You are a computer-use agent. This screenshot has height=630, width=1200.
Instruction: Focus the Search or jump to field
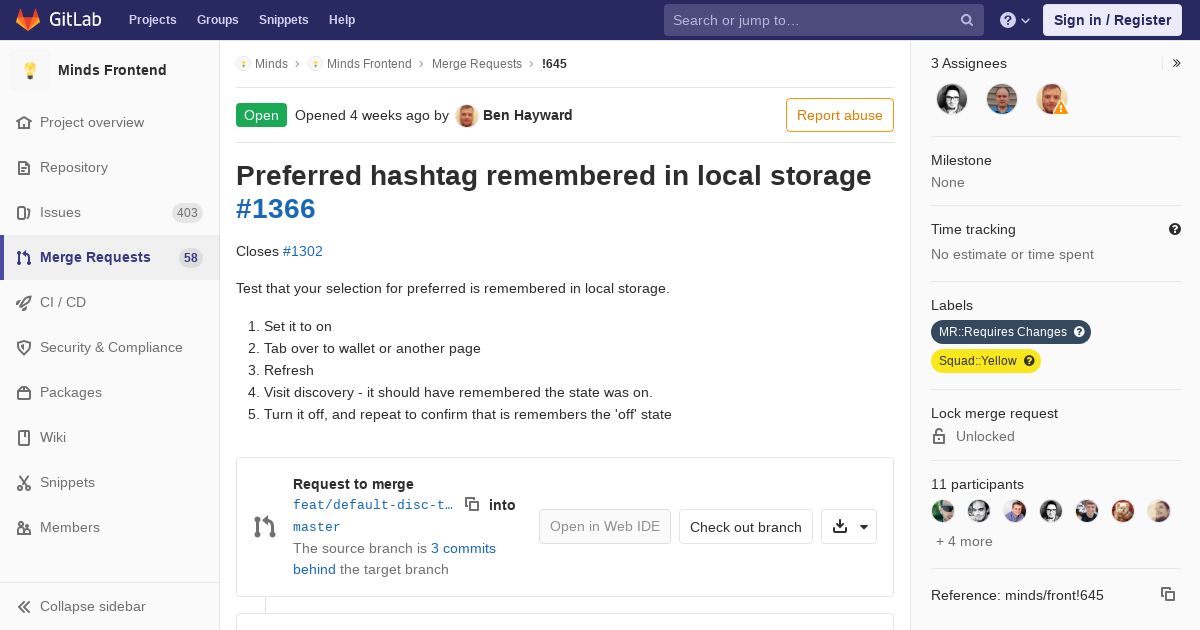click(x=810, y=20)
